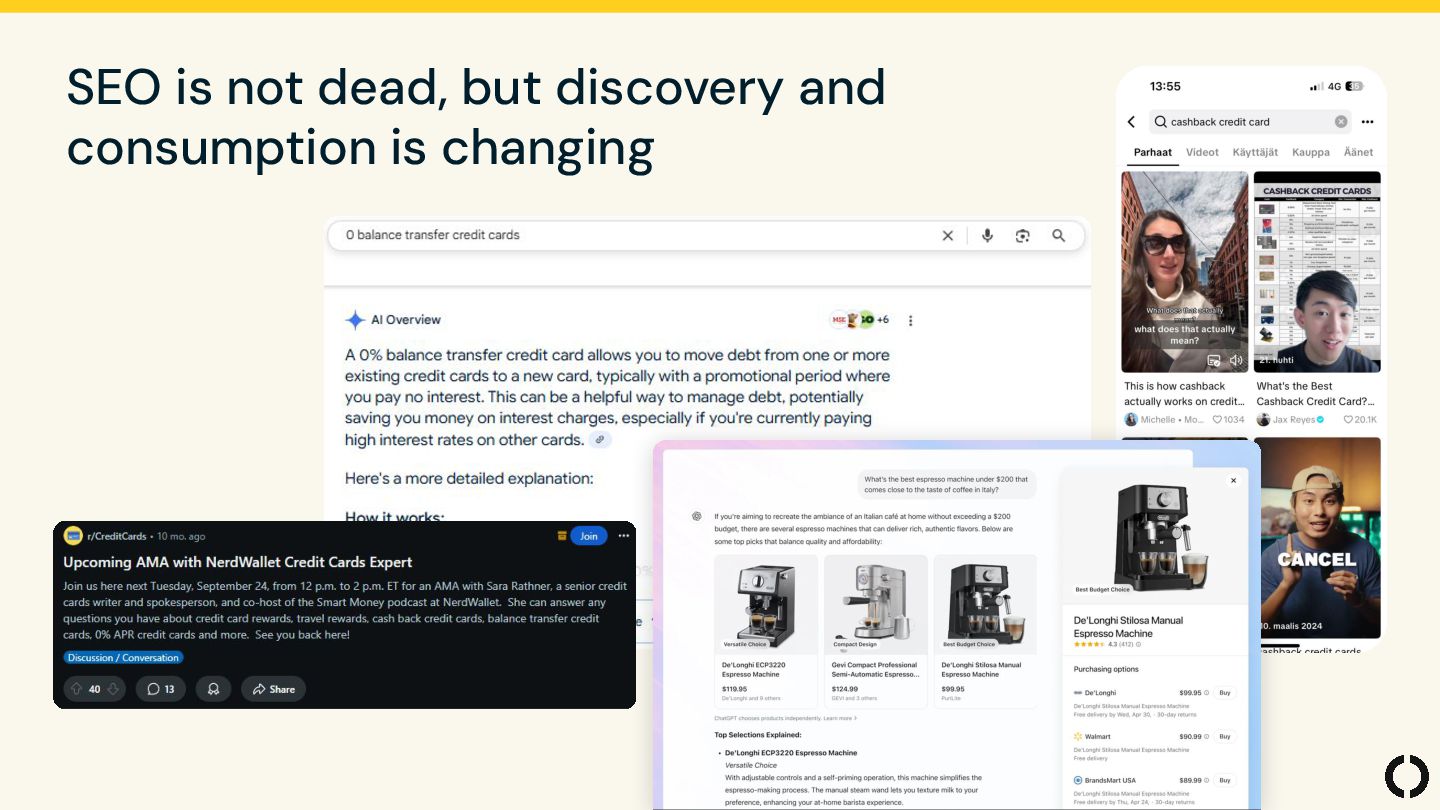Click the TikTok search magnifier icon
Image resolution: width=1440 pixels, height=810 pixels.
pyautogui.click(x=1160, y=122)
